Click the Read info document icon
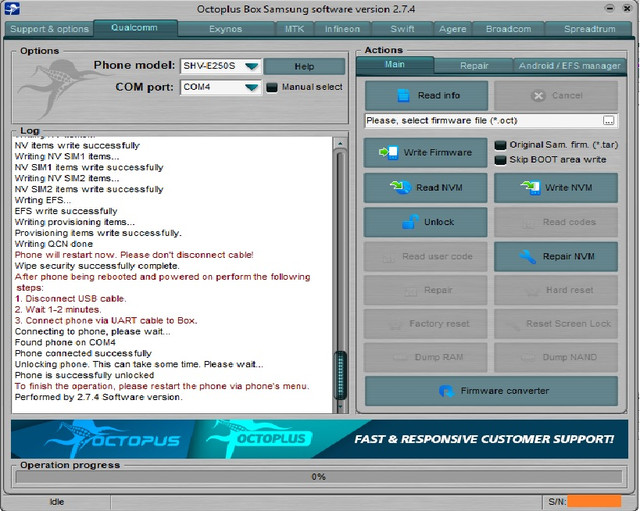 coord(403,96)
